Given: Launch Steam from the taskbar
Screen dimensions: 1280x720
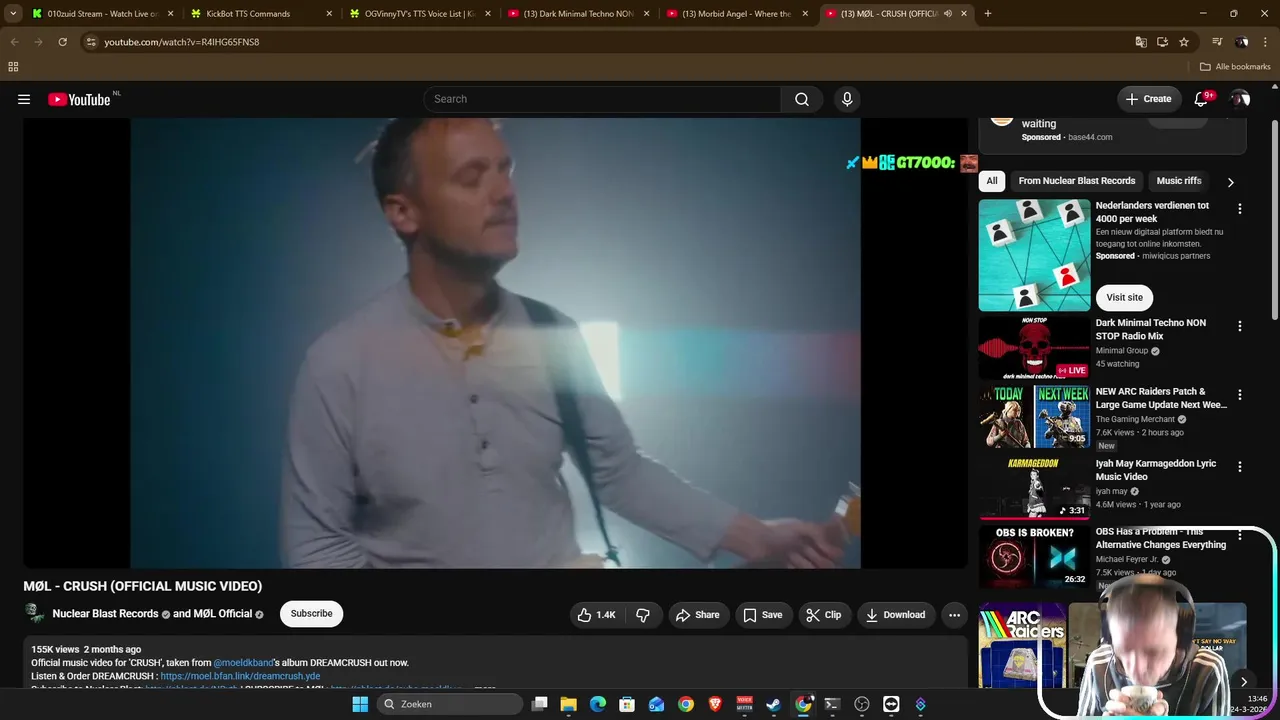Looking at the screenshot, I should coord(774,704).
